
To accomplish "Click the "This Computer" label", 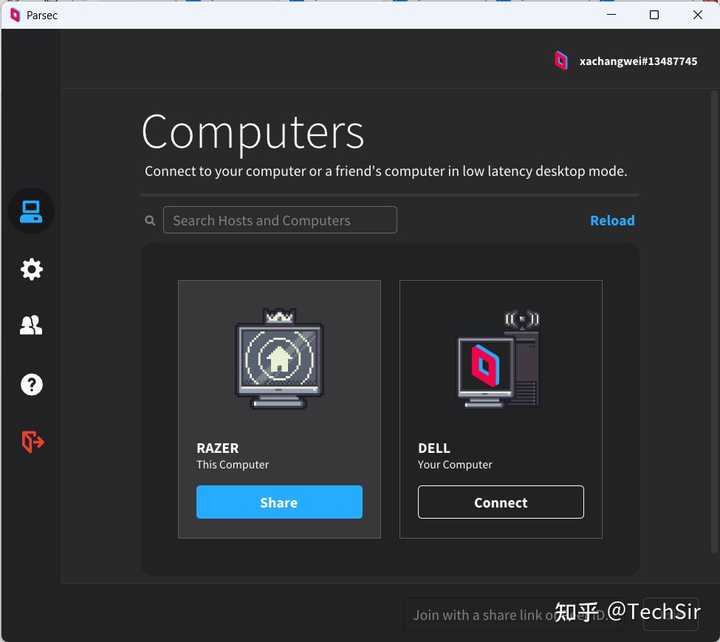I will coord(233,465).
